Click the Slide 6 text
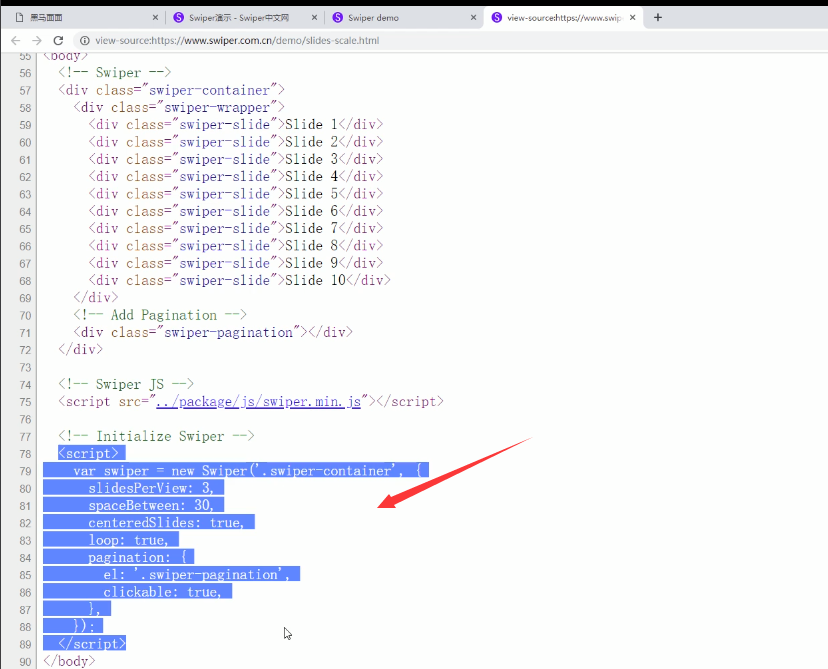The width and height of the screenshot is (828, 669). point(312,211)
